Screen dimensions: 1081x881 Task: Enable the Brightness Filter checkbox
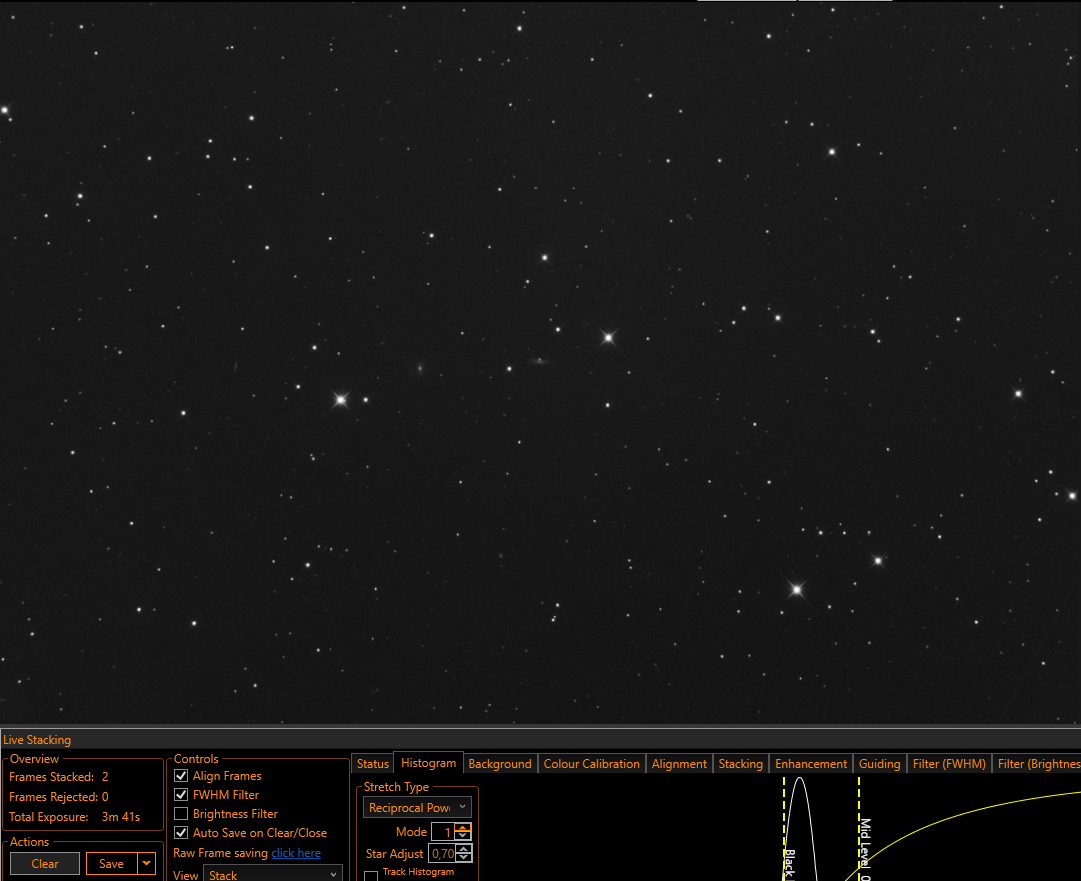click(x=181, y=813)
